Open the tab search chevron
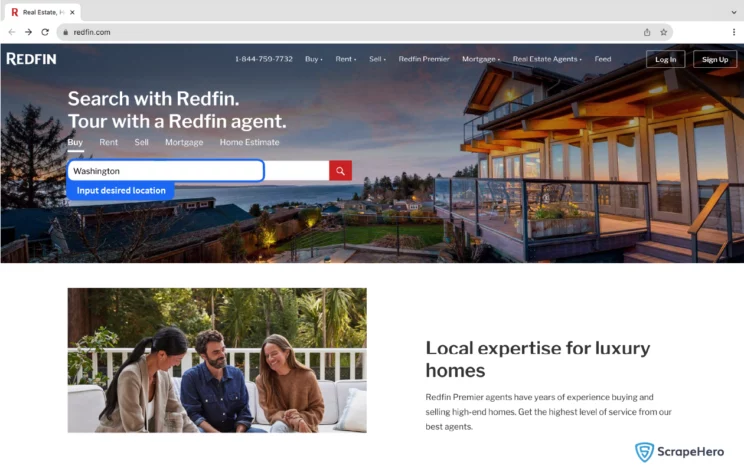The height and width of the screenshot is (472, 744). click(x=734, y=12)
